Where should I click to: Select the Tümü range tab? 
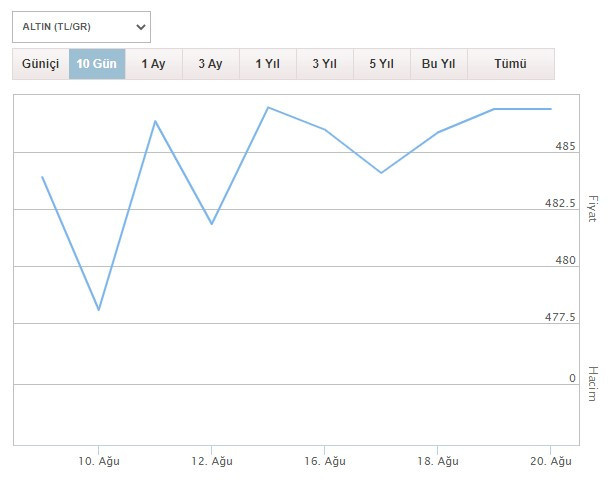[x=511, y=64]
